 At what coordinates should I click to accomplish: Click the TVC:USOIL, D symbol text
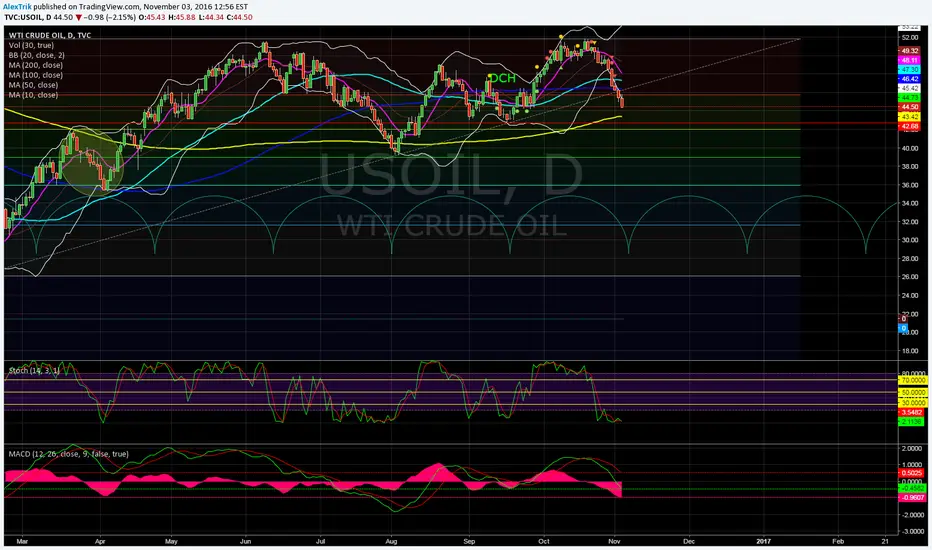coord(27,17)
